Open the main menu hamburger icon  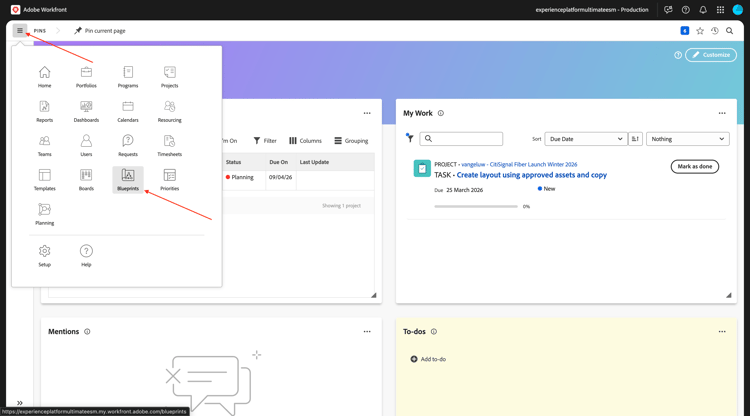20,31
